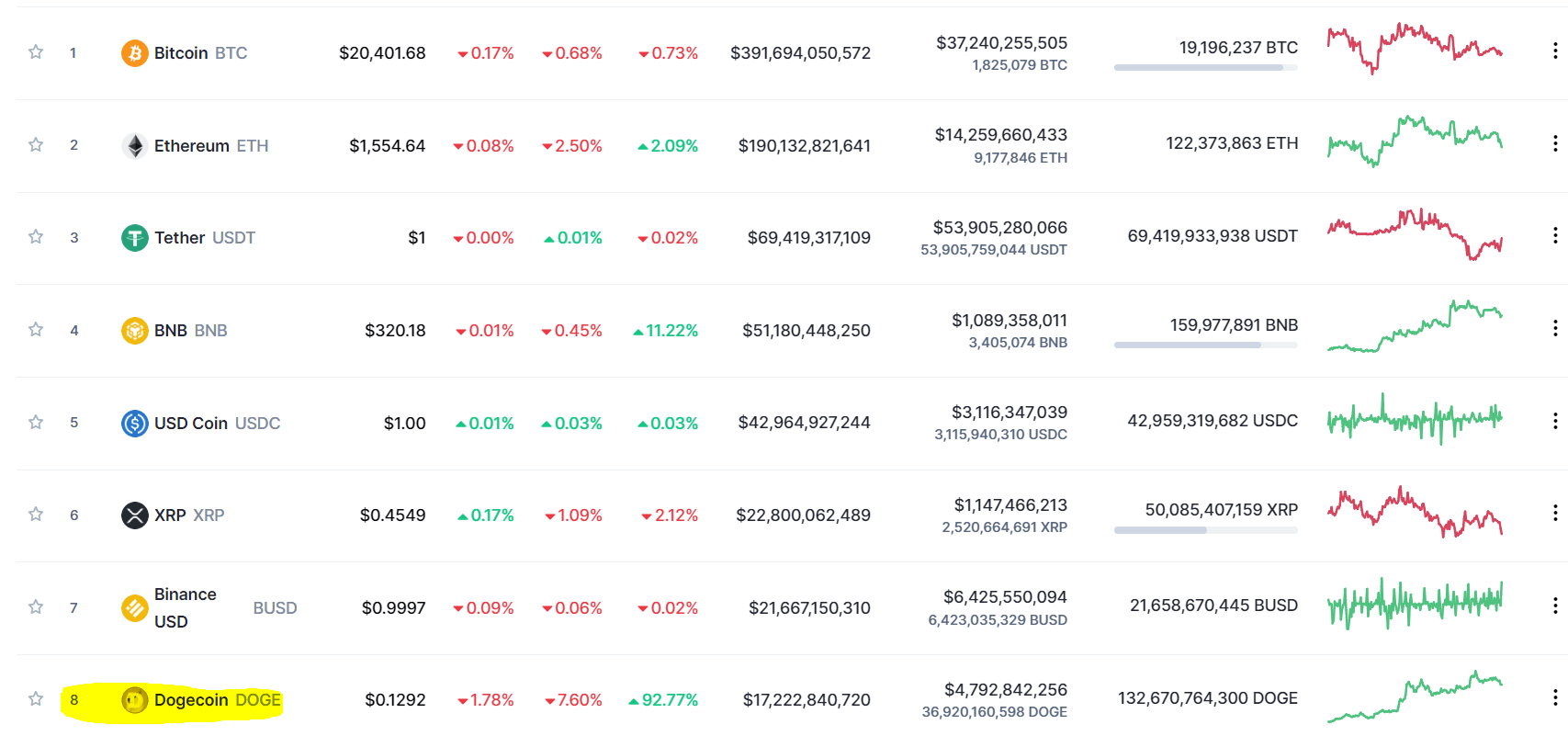Click the Binance USD logo icon

[x=135, y=608]
